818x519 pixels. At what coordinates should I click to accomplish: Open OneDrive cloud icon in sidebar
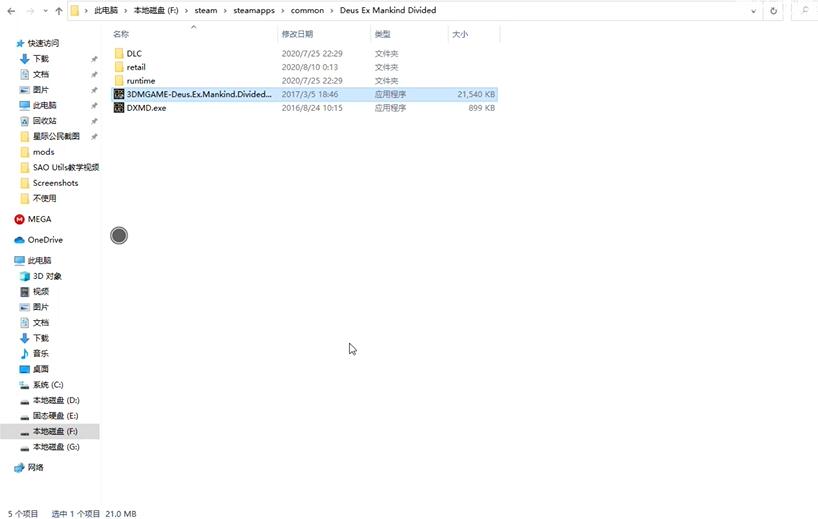(19, 240)
